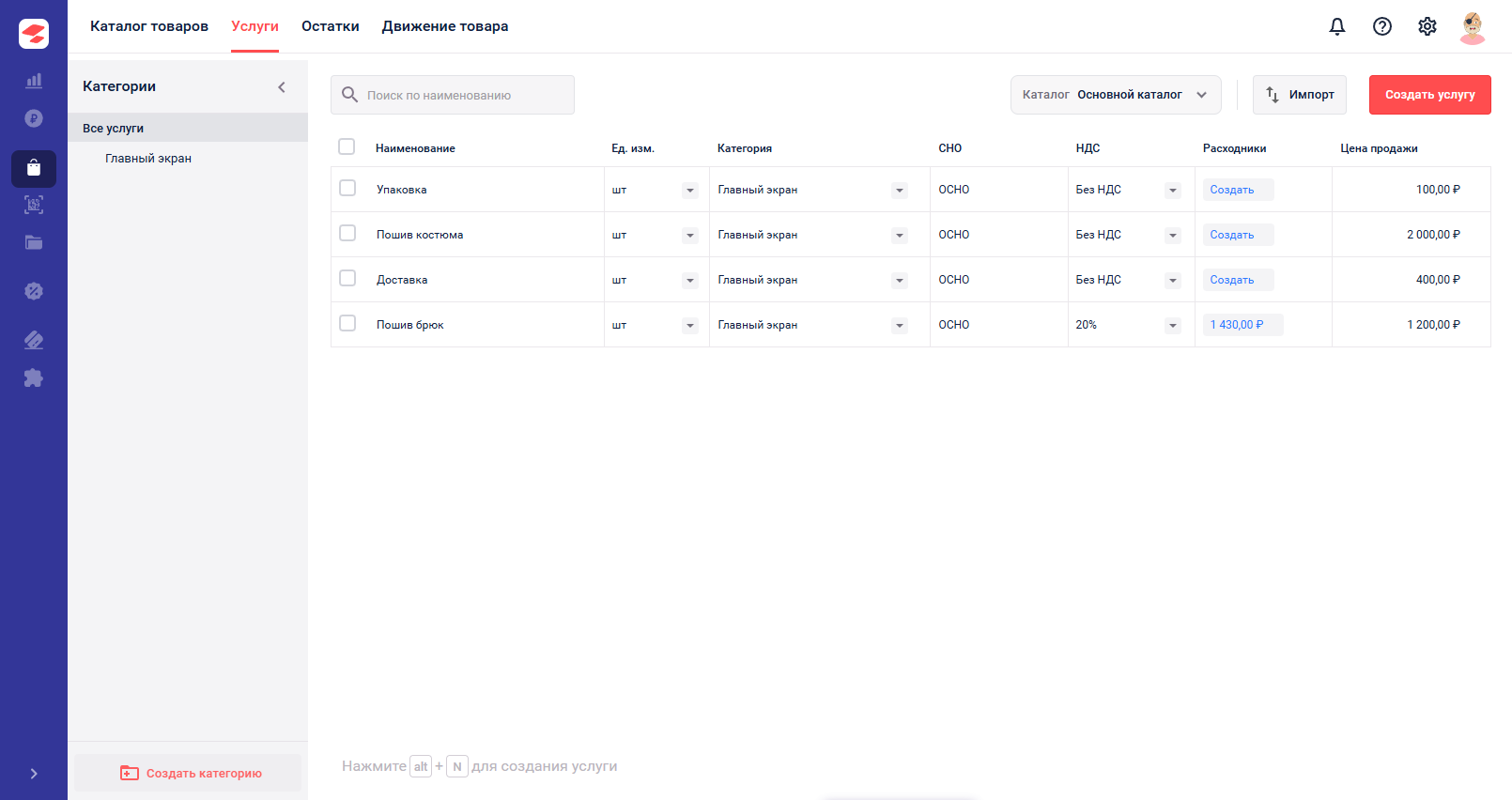Expand the left sidebar with bottom chevron
This screenshot has height=800, width=1512.
pos(34,774)
